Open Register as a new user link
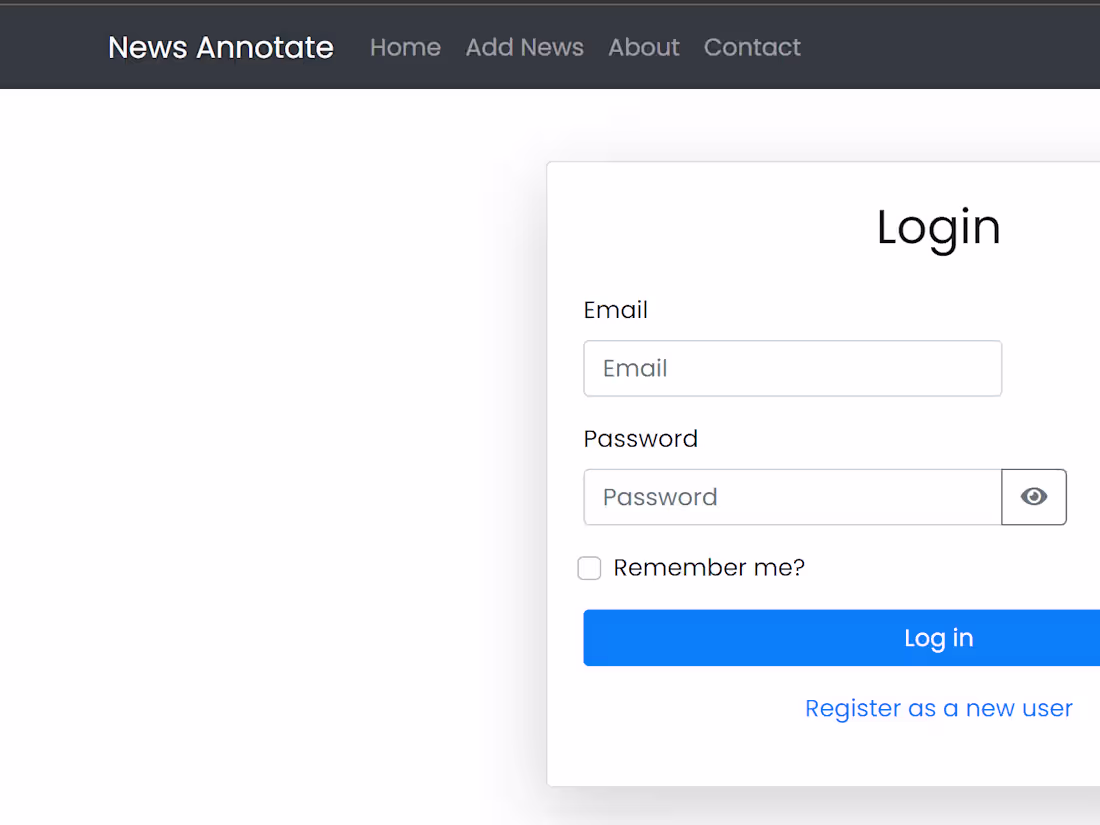The height and width of the screenshot is (825, 1100). tap(938, 708)
